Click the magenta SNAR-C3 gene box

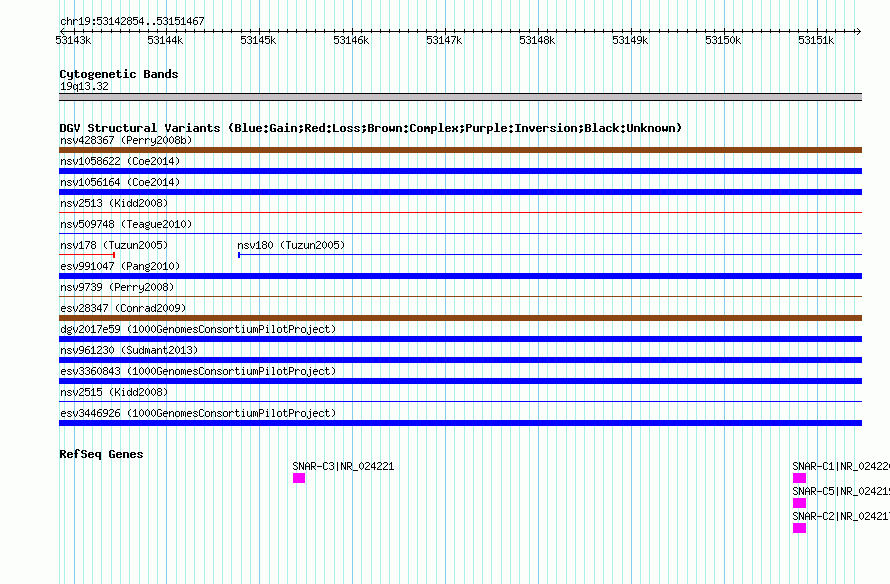click(299, 478)
